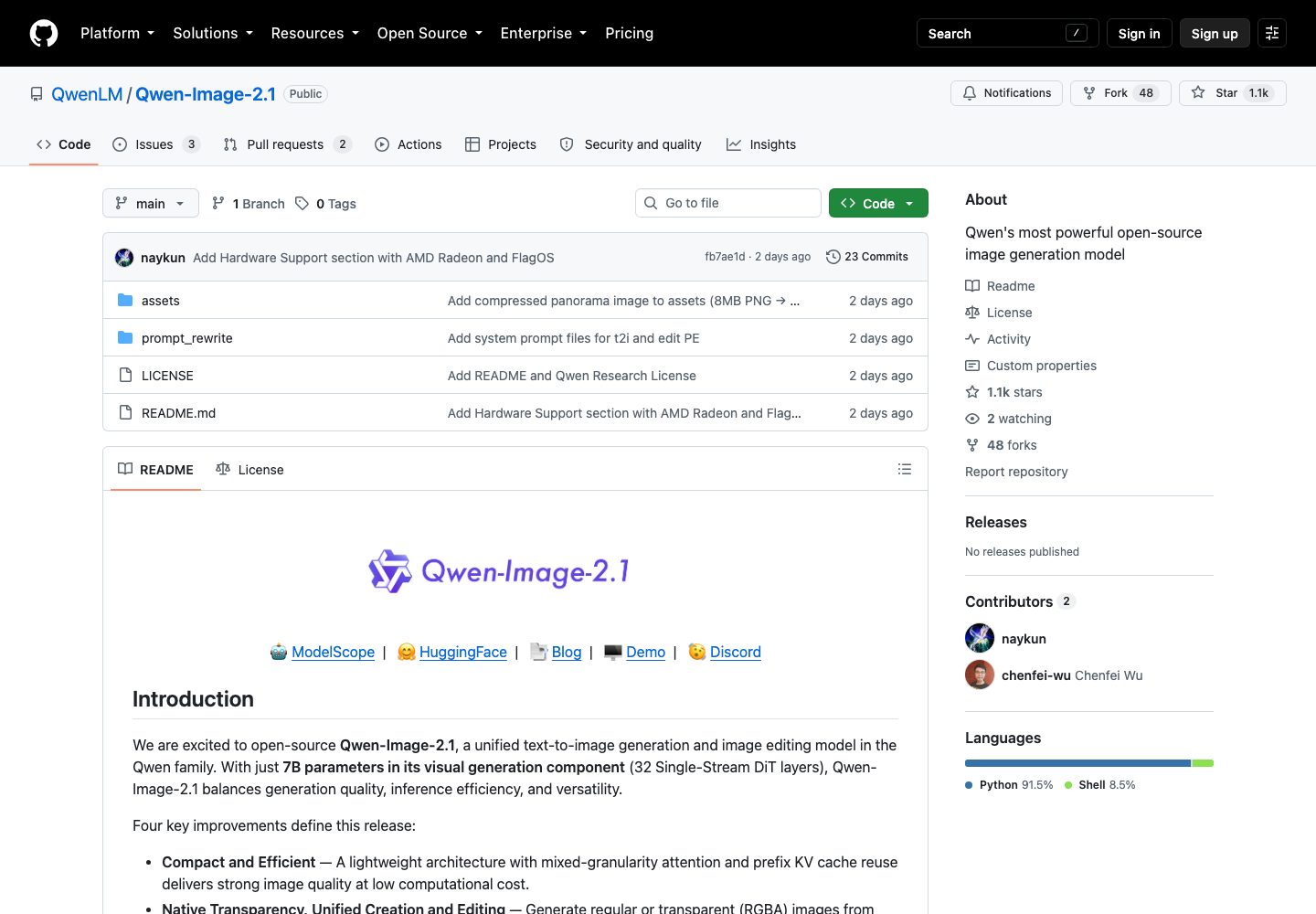This screenshot has width=1316, height=914.
Task: Switch to the Issues tab
Action: point(156,144)
